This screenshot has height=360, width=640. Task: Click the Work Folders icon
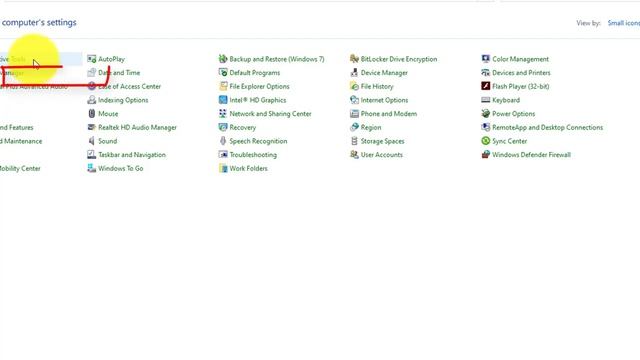[x=223, y=168]
